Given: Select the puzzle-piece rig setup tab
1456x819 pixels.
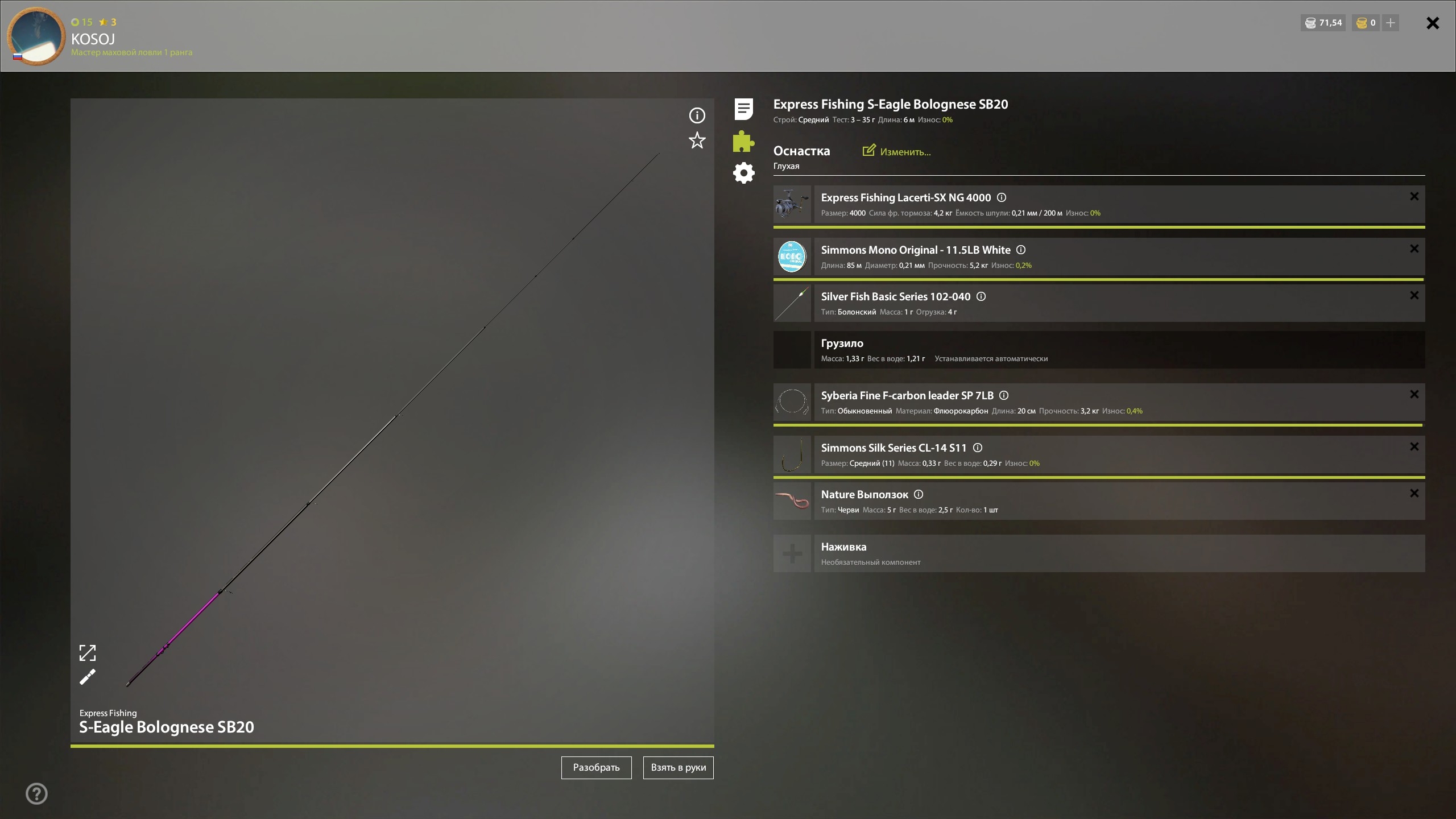Looking at the screenshot, I should (x=743, y=141).
